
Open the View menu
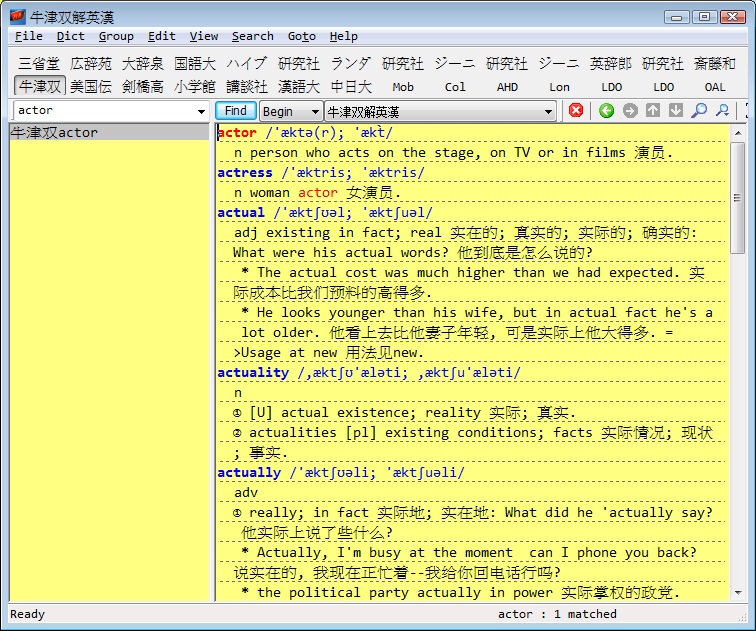pyautogui.click(x=203, y=36)
